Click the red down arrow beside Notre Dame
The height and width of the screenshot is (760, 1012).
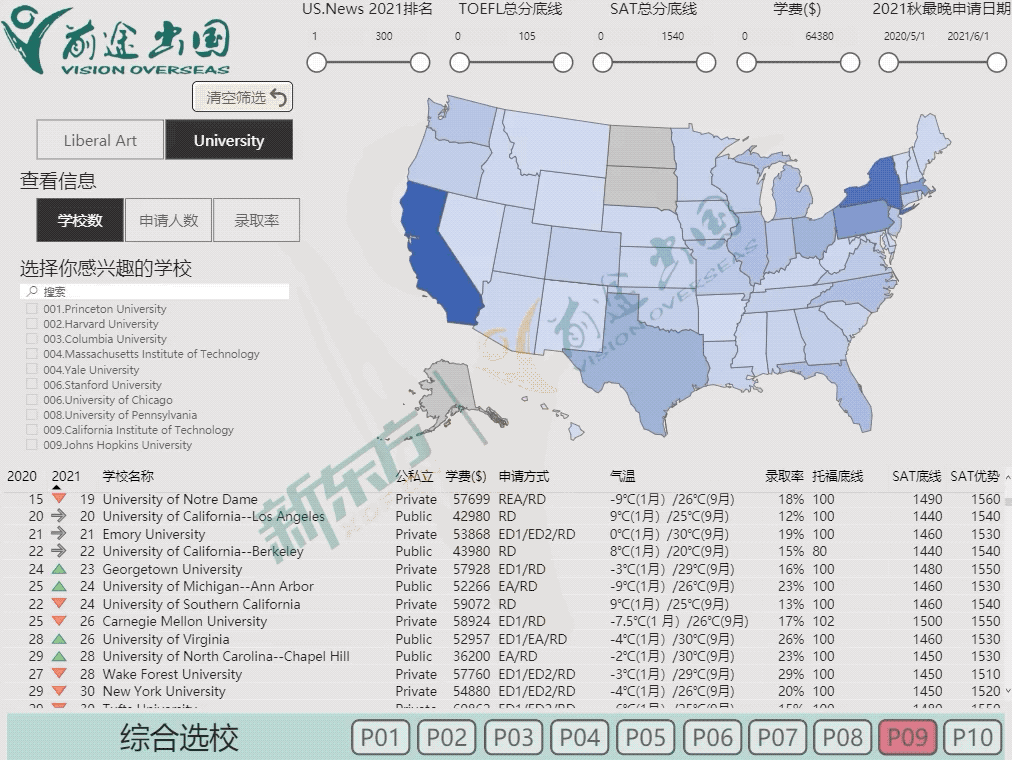click(x=59, y=499)
